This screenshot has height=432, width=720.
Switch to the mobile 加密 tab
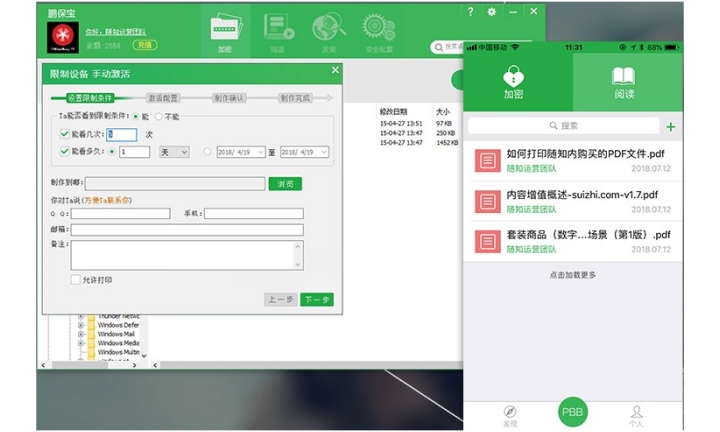tap(518, 82)
